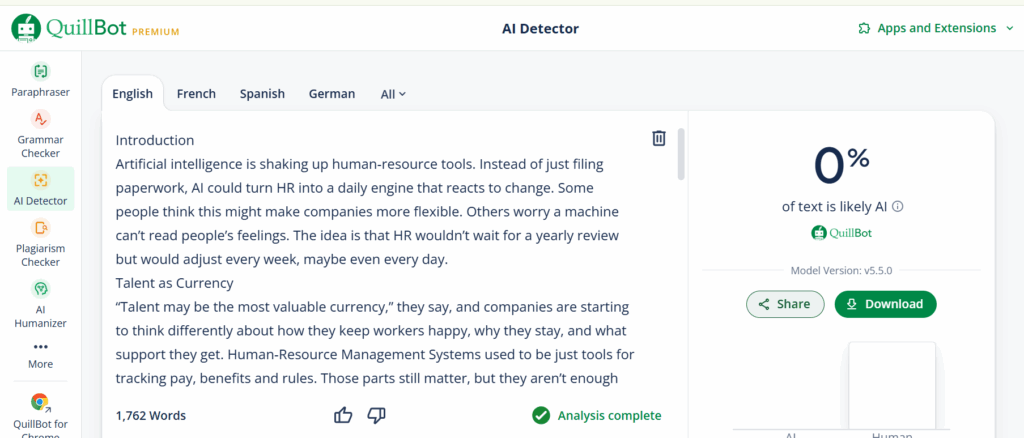Click the QuillBot logo icon

pos(26,29)
